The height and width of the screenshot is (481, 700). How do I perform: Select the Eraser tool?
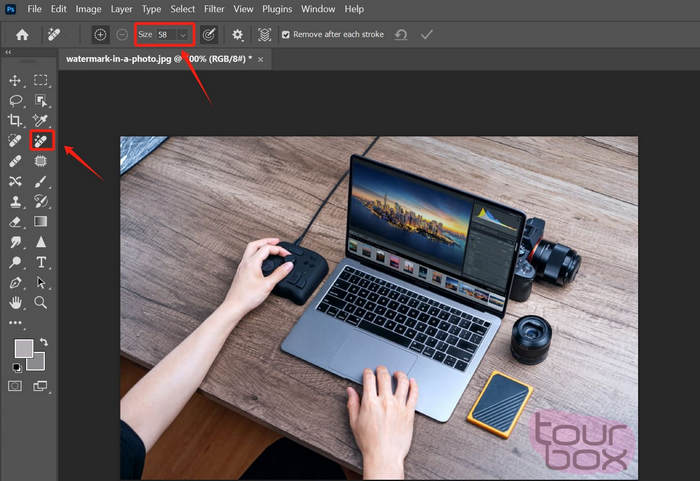click(x=15, y=222)
